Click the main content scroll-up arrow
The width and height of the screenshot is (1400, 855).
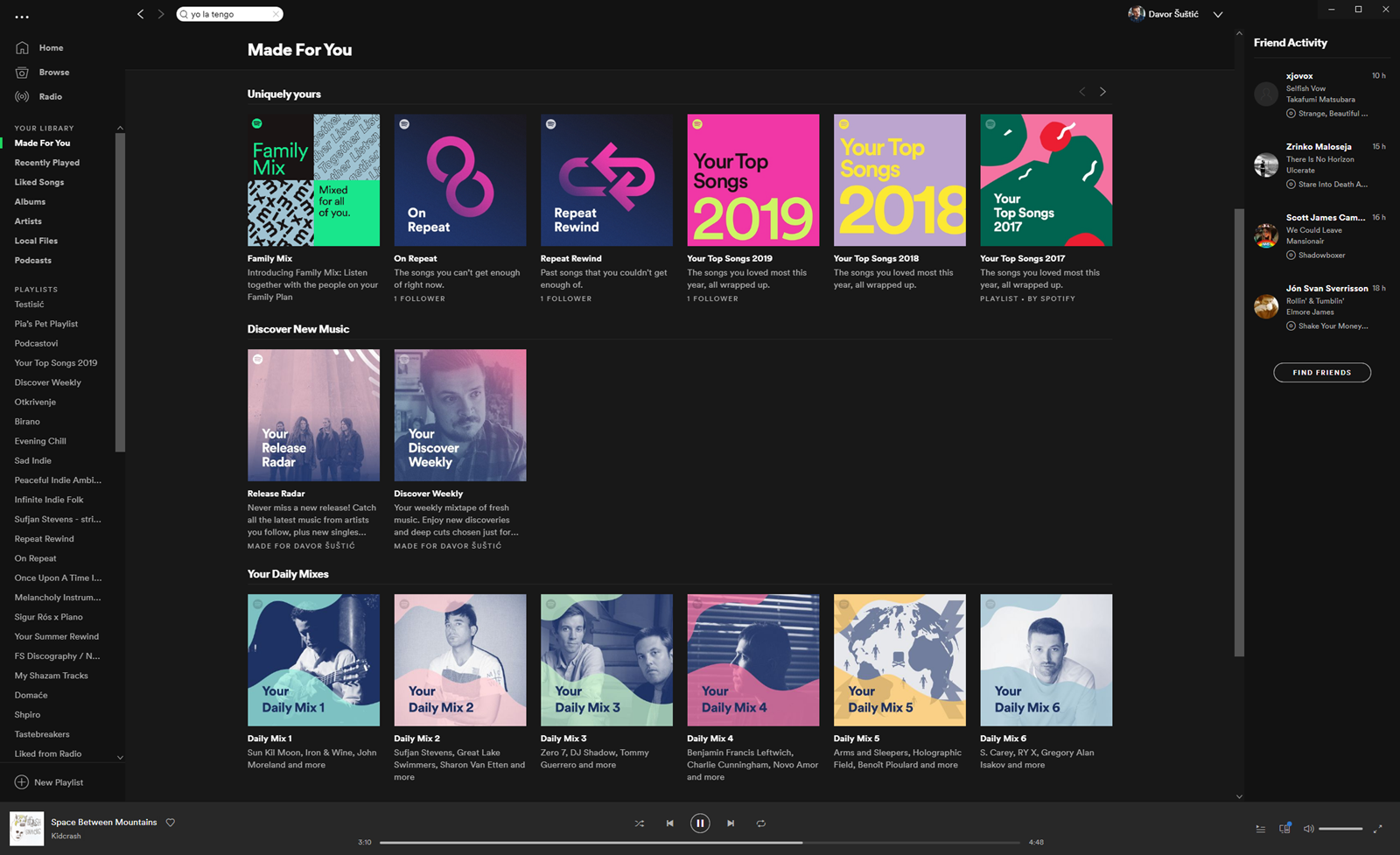pos(1239,33)
